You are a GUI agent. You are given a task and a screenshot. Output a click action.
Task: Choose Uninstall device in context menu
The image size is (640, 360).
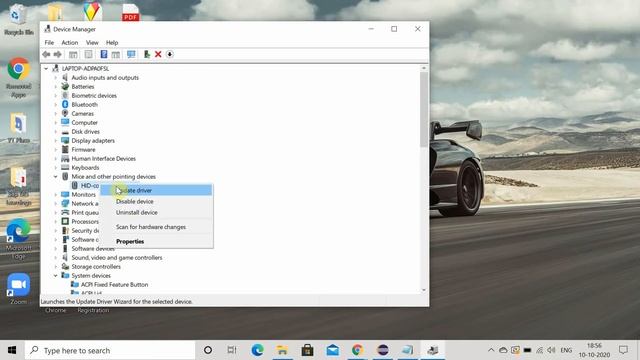pyautogui.click(x=156, y=212)
